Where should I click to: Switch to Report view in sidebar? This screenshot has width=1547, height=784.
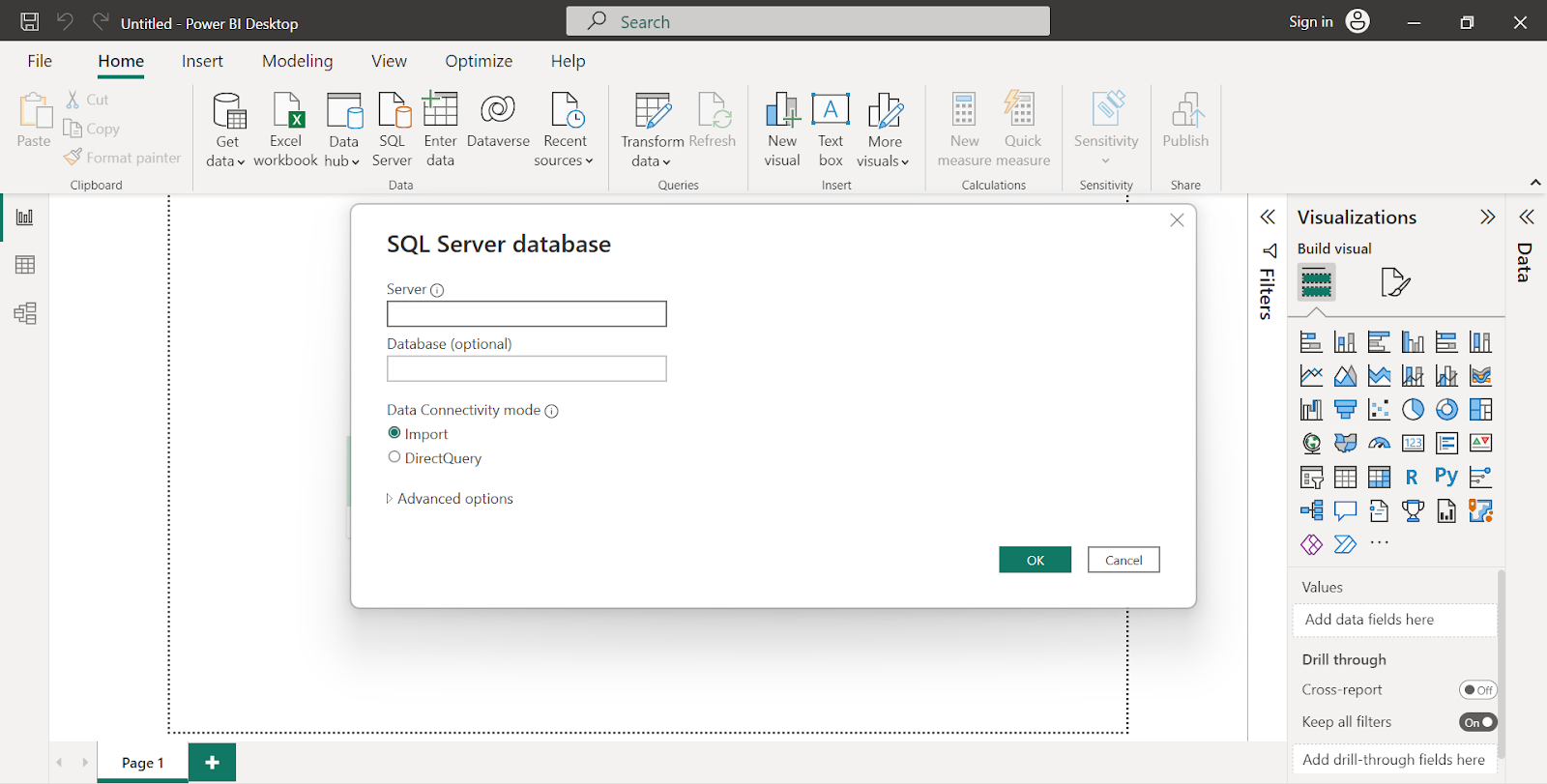click(25, 217)
